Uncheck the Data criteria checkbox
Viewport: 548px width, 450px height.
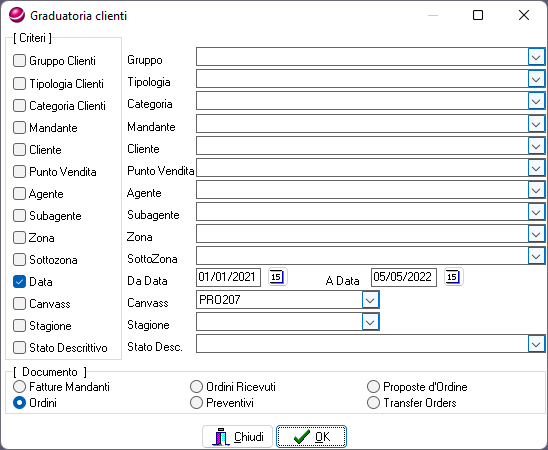[19, 282]
